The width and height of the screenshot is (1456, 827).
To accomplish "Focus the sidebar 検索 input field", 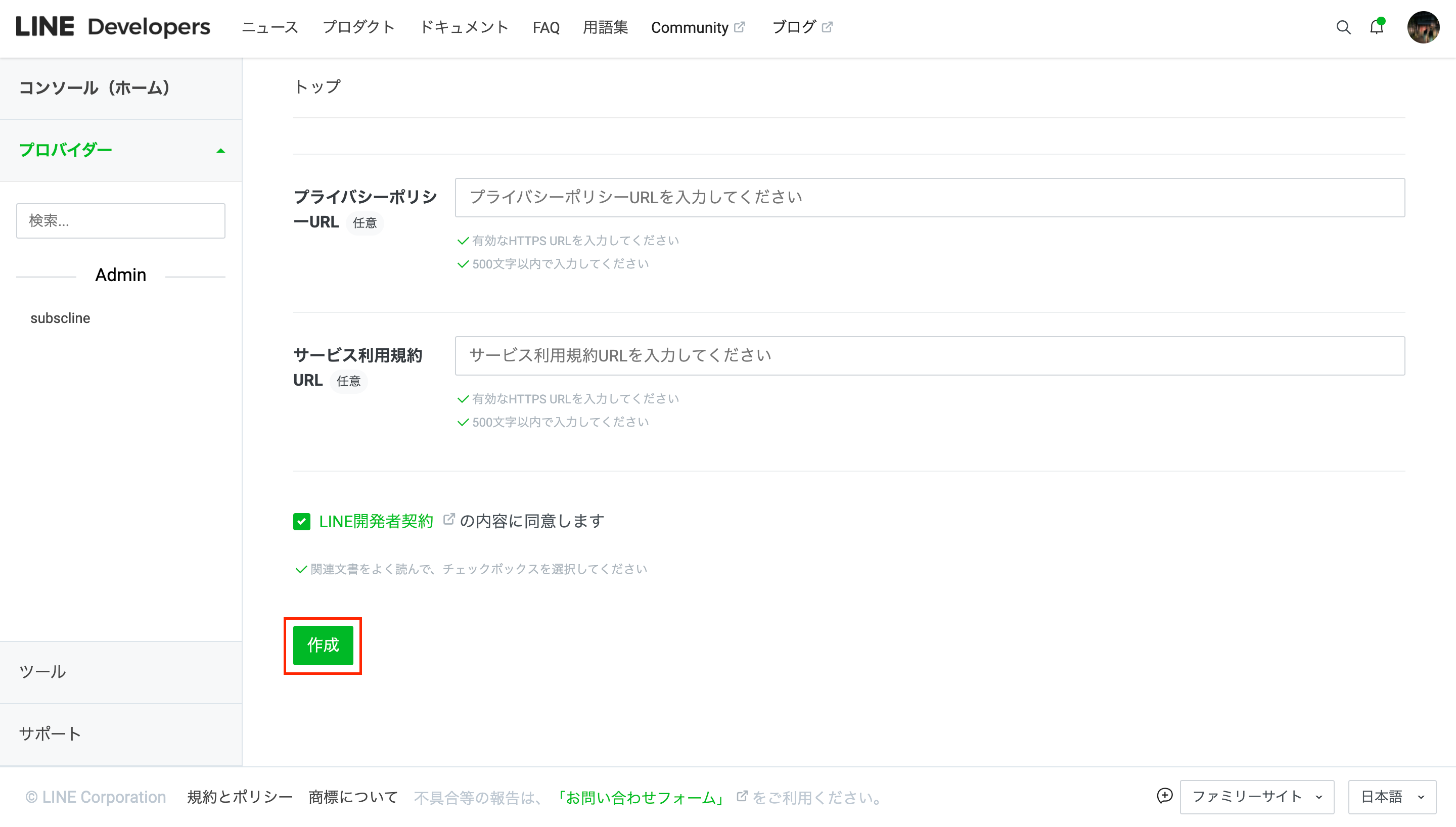I will pos(120,220).
